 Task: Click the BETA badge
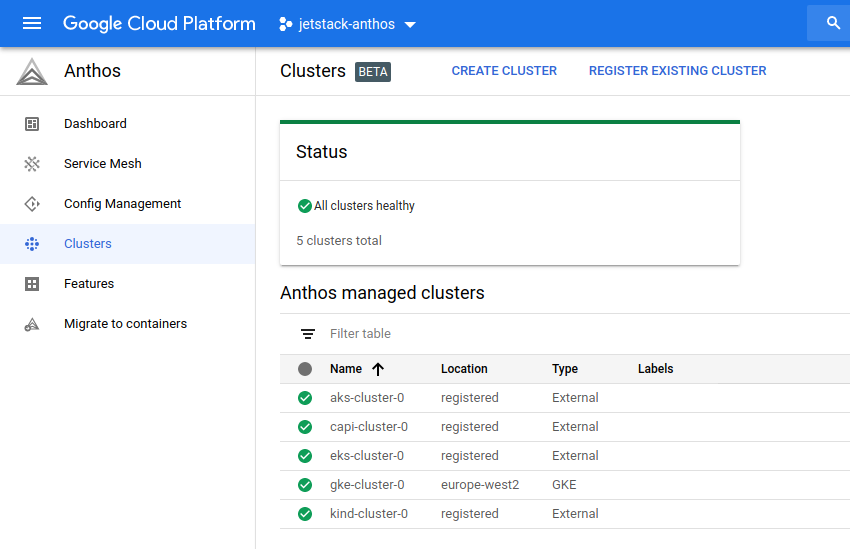click(x=373, y=72)
